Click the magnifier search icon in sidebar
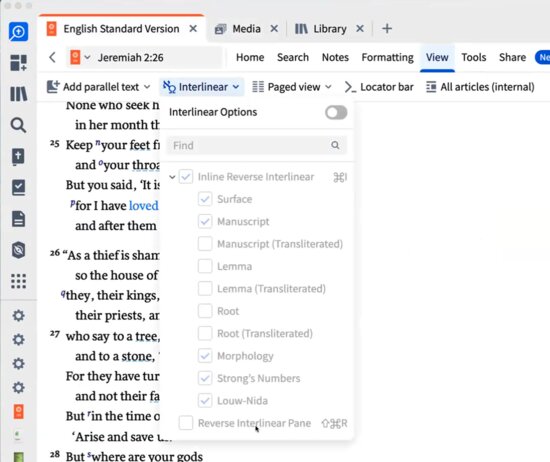The image size is (550, 462). [18, 125]
